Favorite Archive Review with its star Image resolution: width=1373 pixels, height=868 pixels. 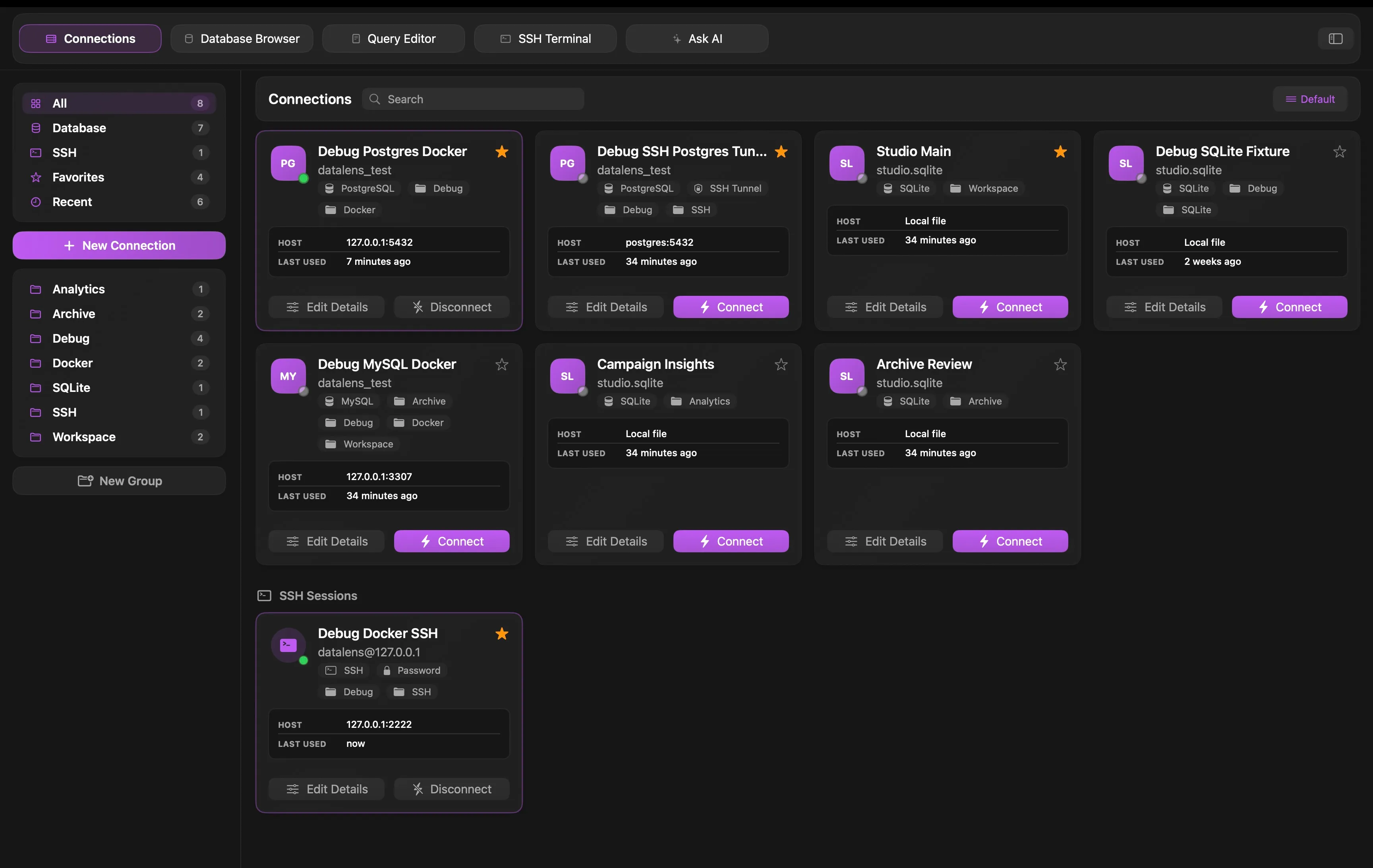pyautogui.click(x=1061, y=365)
